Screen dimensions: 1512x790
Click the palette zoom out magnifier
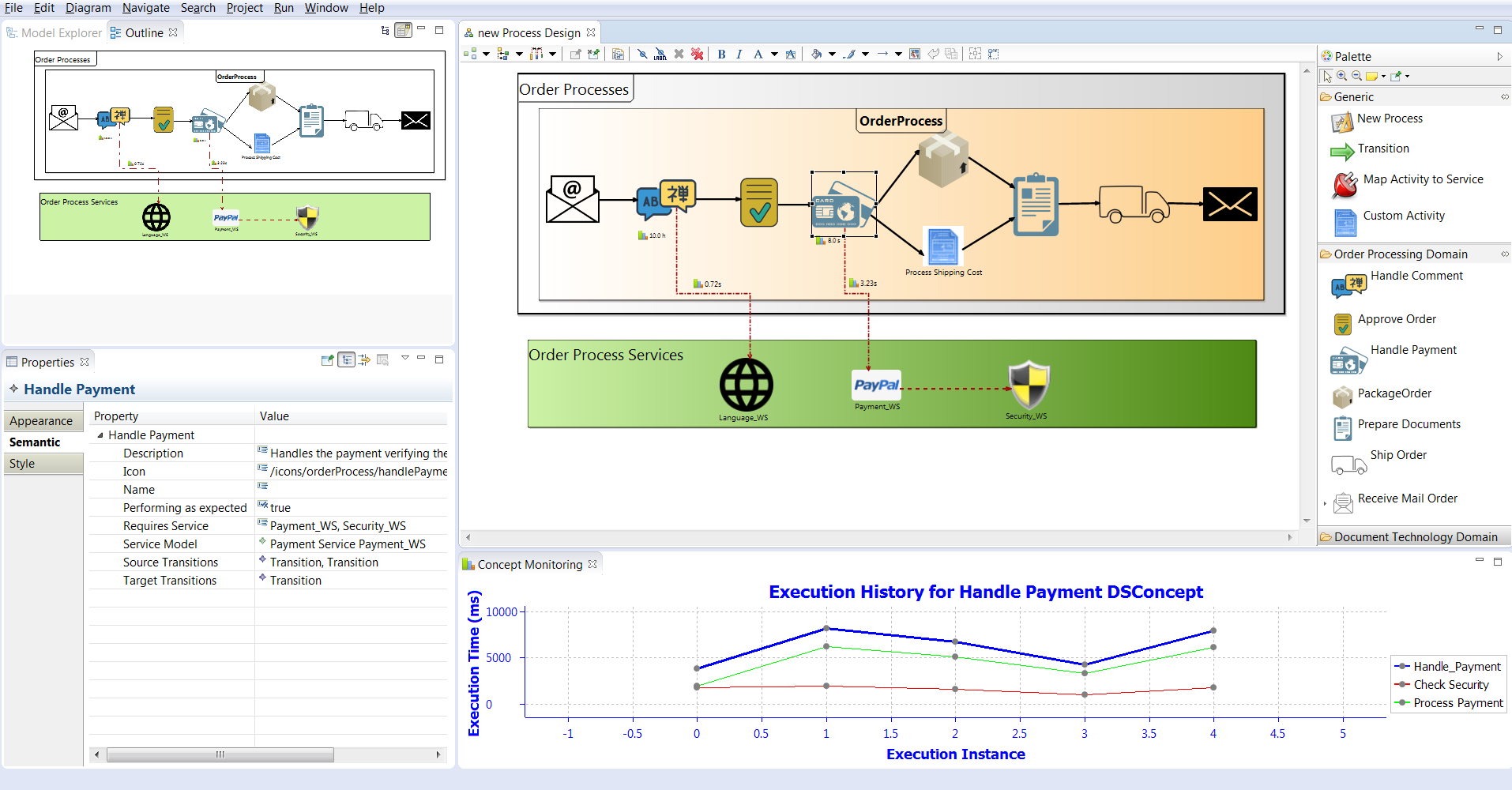(1356, 76)
